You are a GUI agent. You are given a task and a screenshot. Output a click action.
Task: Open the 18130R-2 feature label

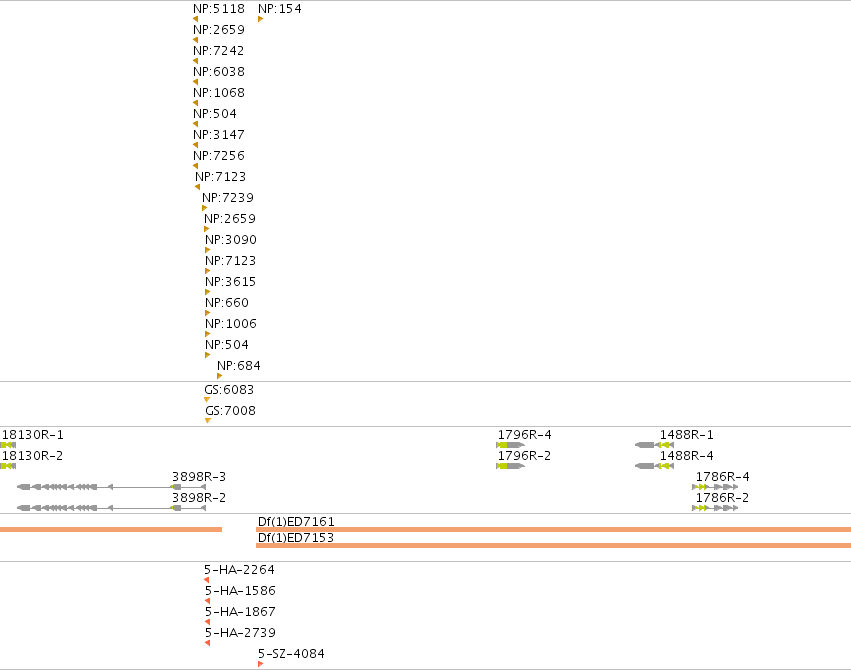pyautogui.click(x=33, y=456)
